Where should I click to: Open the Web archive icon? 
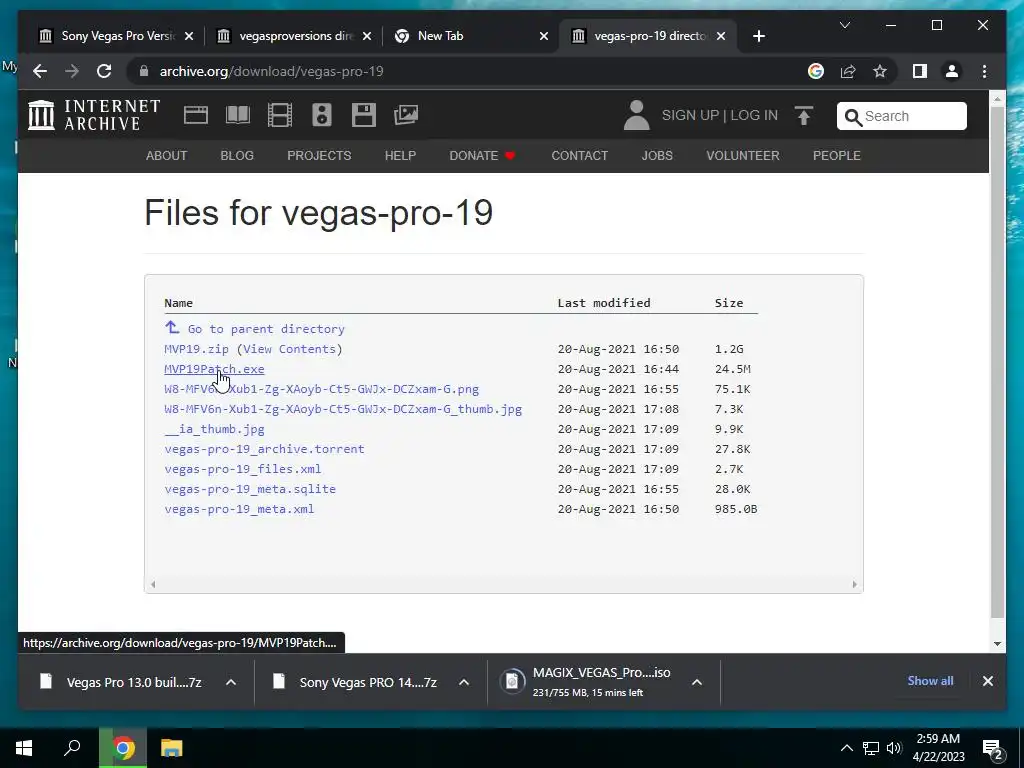[195, 115]
